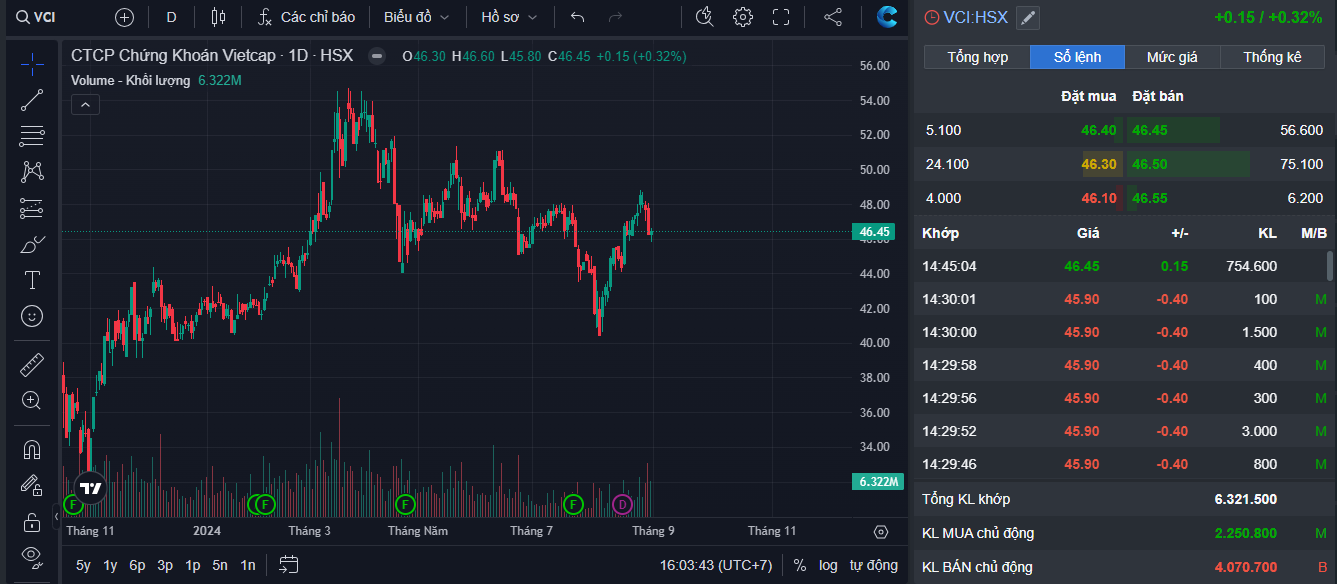Click the candlestick chart style icon
The width and height of the screenshot is (1337, 584).
click(x=218, y=17)
